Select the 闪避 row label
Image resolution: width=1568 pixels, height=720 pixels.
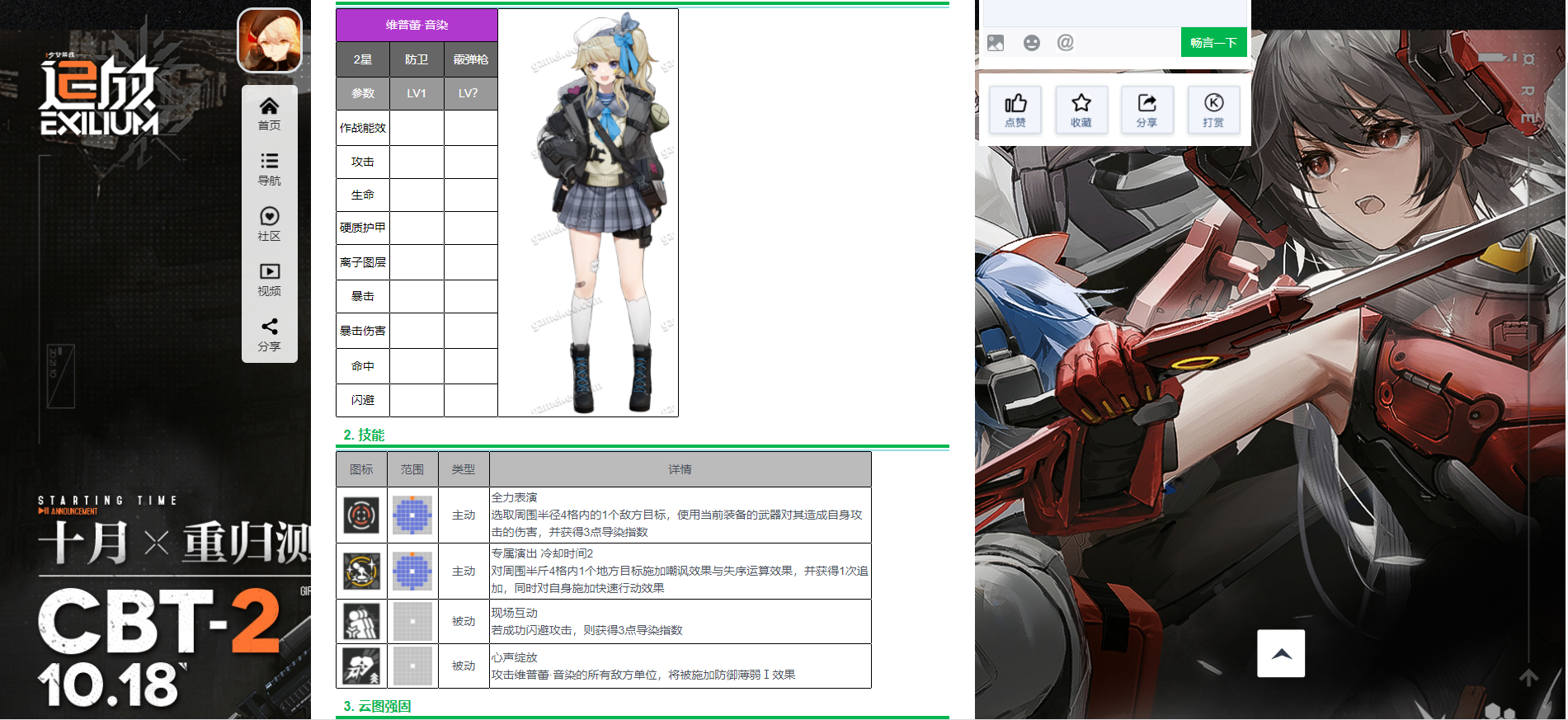pos(363,400)
